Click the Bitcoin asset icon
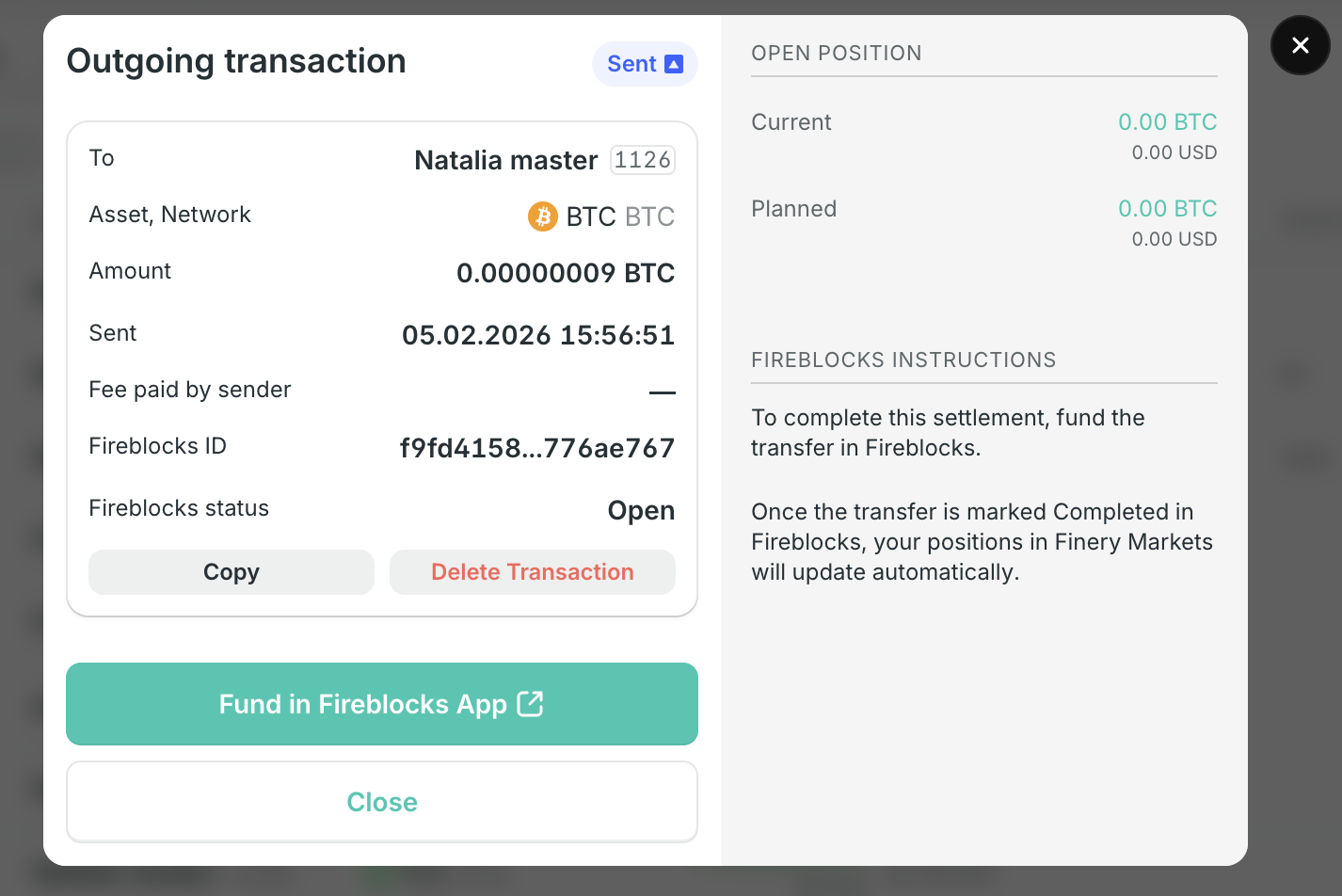Image resolution: width=1342 pixels, height=896 pixels. tap(542, 216)
